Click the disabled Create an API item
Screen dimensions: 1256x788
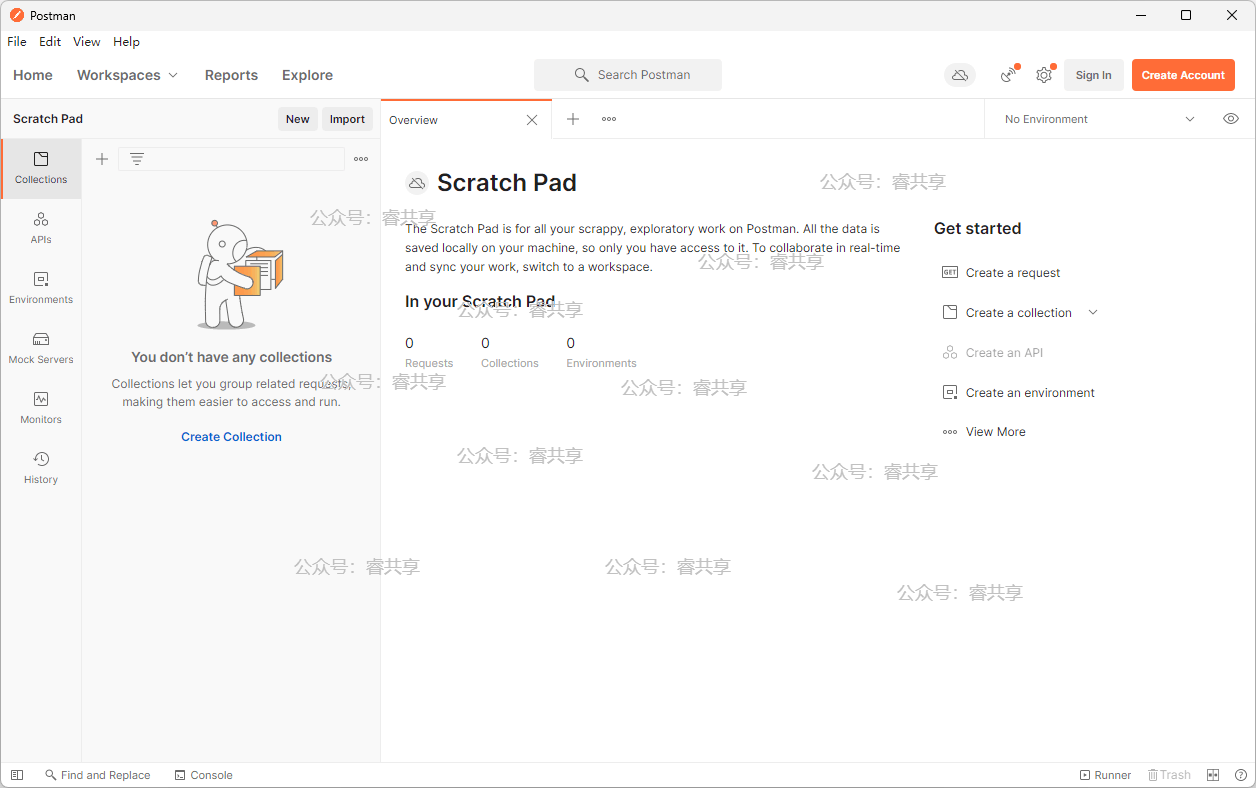[993, 353]
